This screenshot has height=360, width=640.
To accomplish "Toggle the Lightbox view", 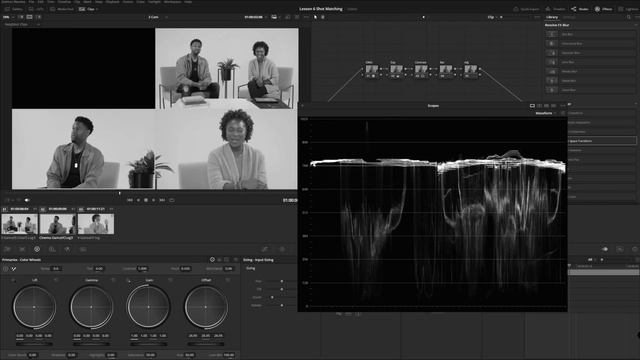I will (x=629, y=9).
